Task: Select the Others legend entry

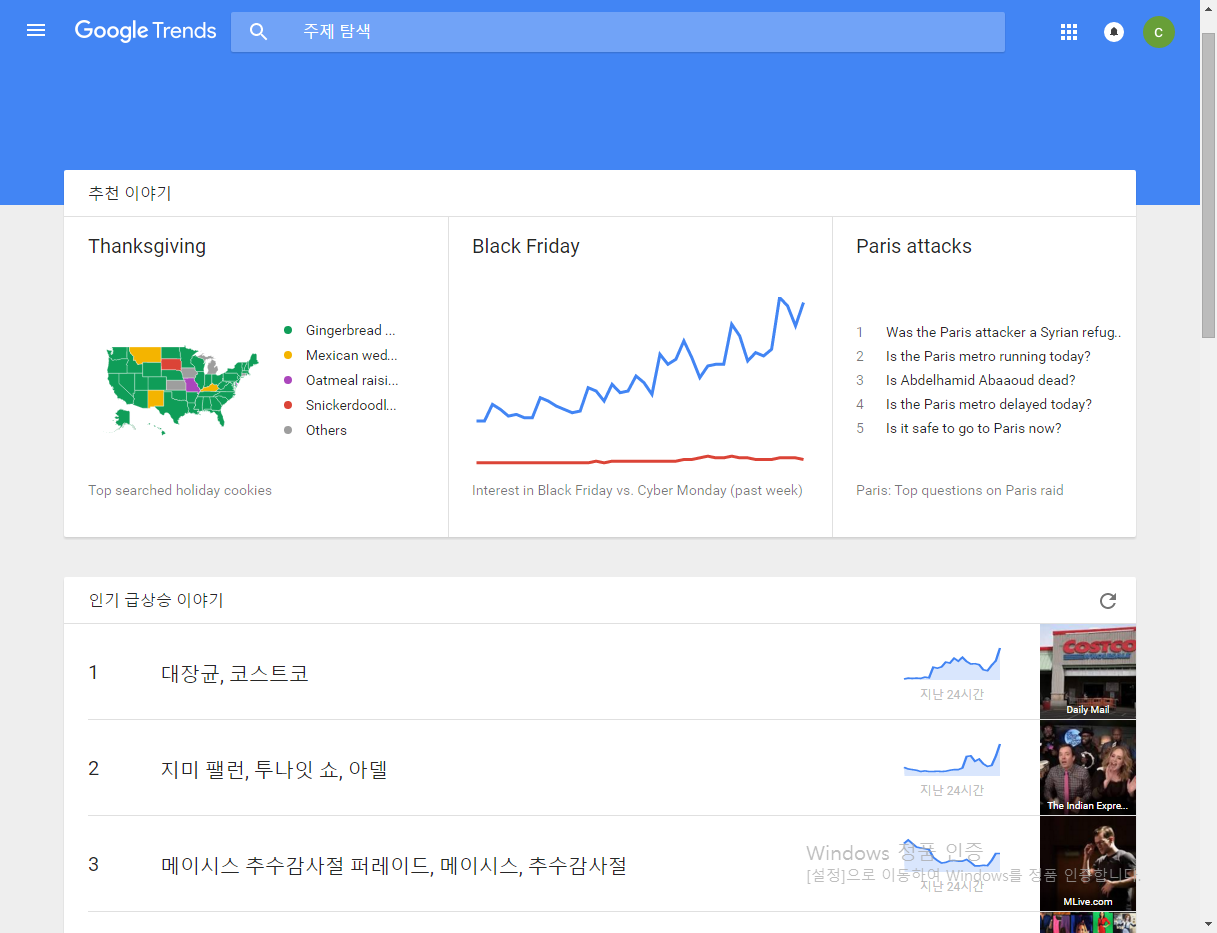Action: coord(315,430)
